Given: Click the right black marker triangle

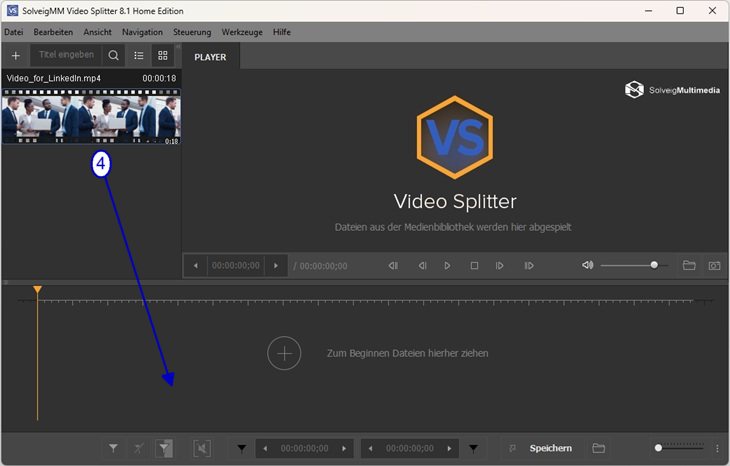Looking at the screenshot, I should click(x=473, y=449).
